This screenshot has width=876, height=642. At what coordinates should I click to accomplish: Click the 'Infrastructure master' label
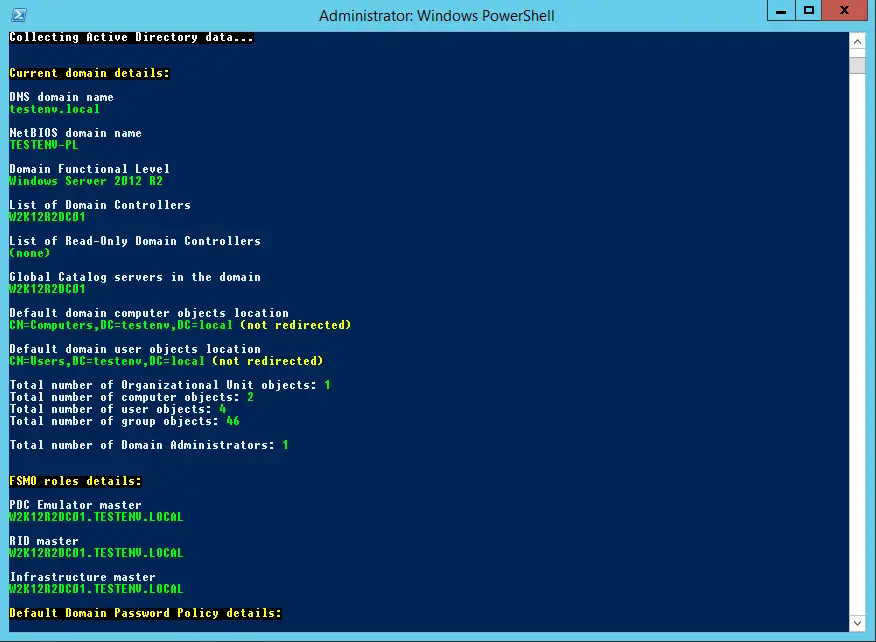pos(82,577)
